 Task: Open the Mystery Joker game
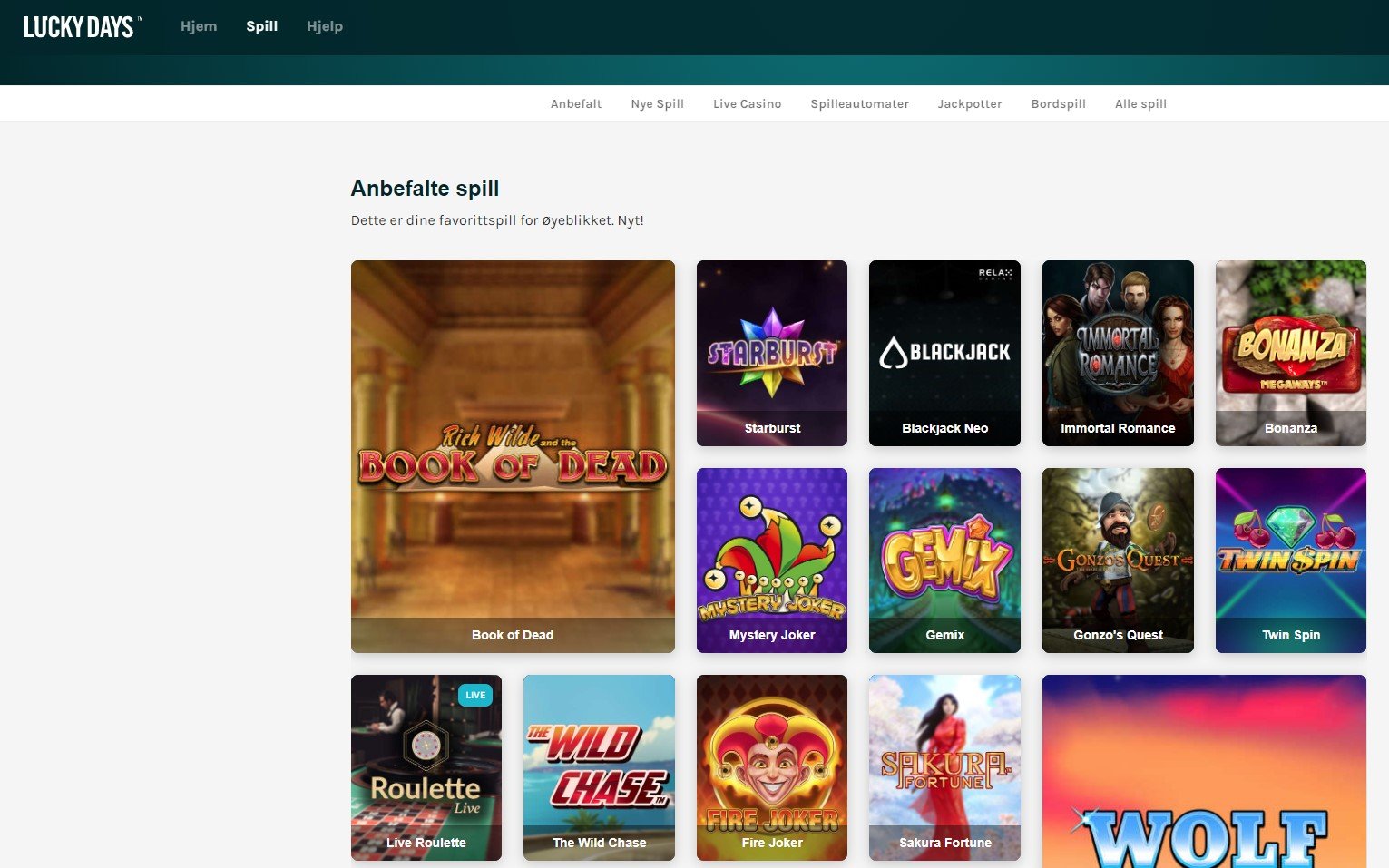(x=771, y=560)
